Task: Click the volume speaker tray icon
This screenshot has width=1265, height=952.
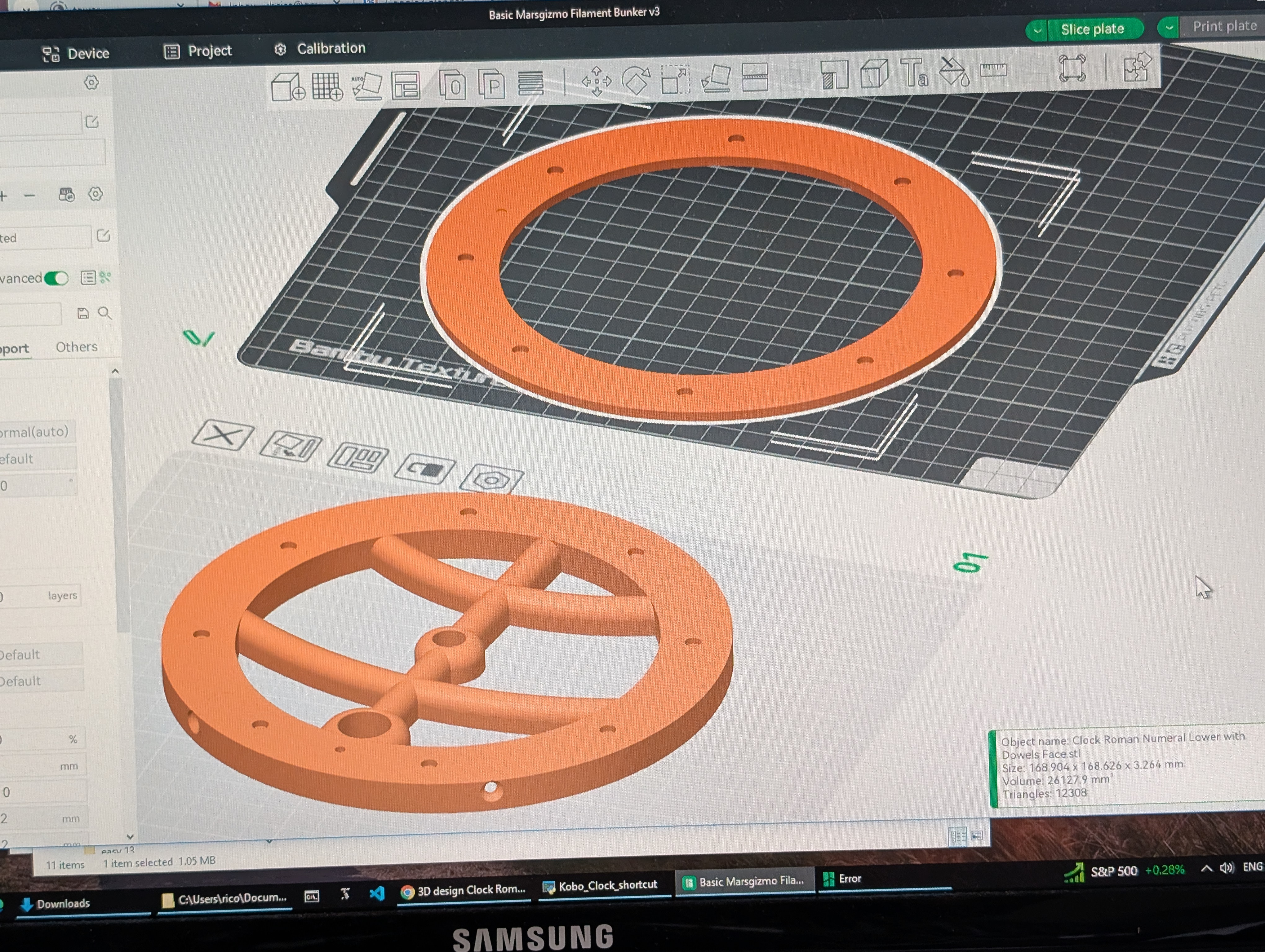Action: (1227, 868)
